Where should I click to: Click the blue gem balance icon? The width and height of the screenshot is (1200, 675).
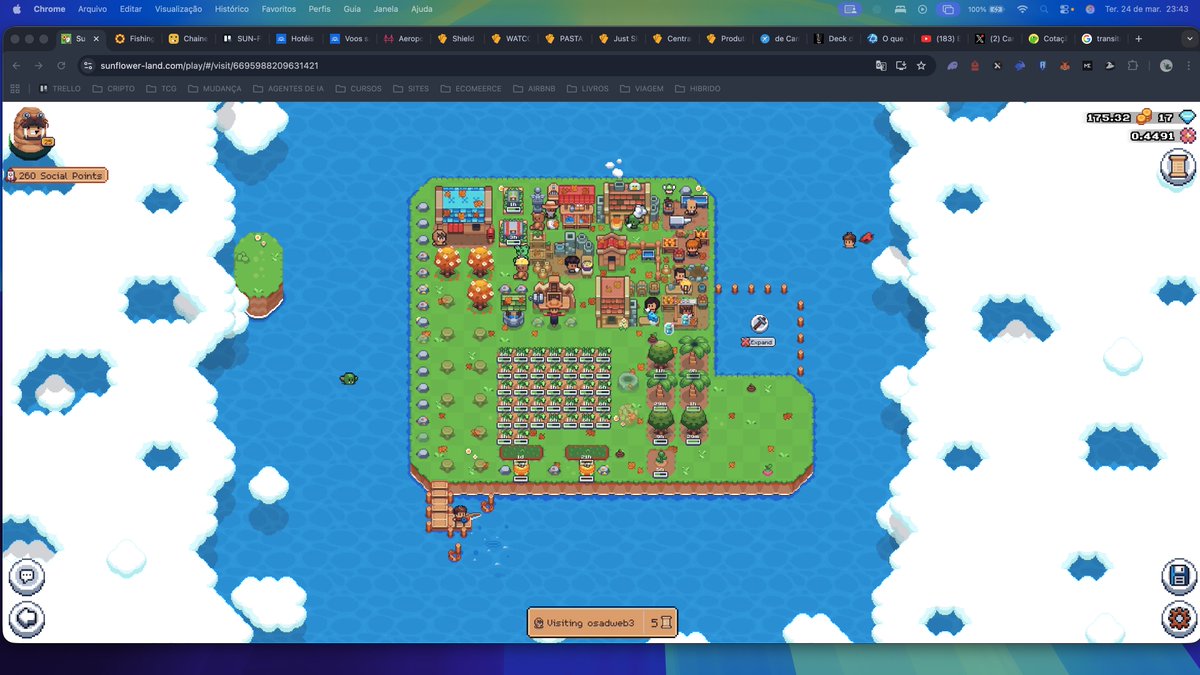(x=1187, y=117)
